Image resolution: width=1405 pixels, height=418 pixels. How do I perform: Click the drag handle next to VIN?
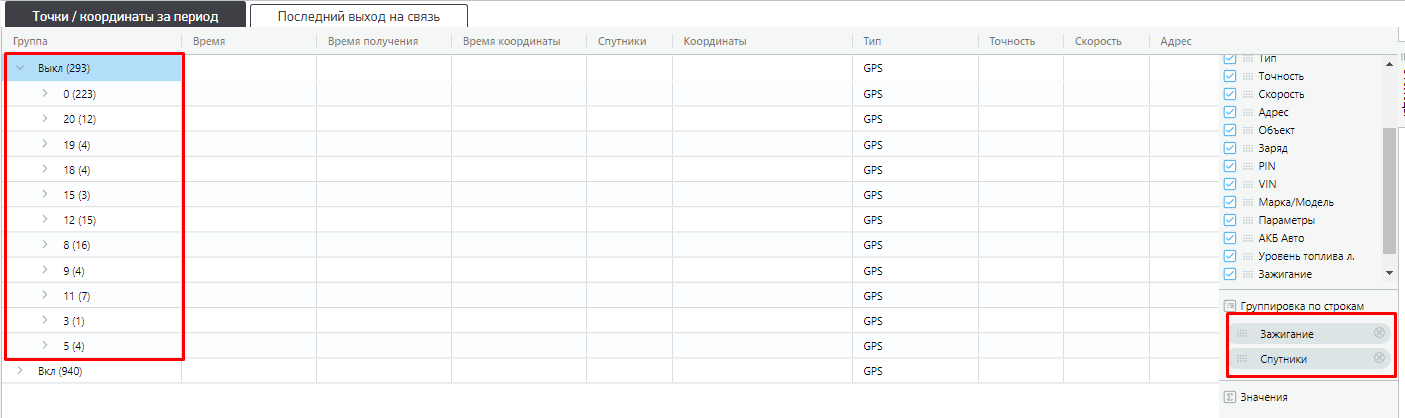pos(1248,184)
